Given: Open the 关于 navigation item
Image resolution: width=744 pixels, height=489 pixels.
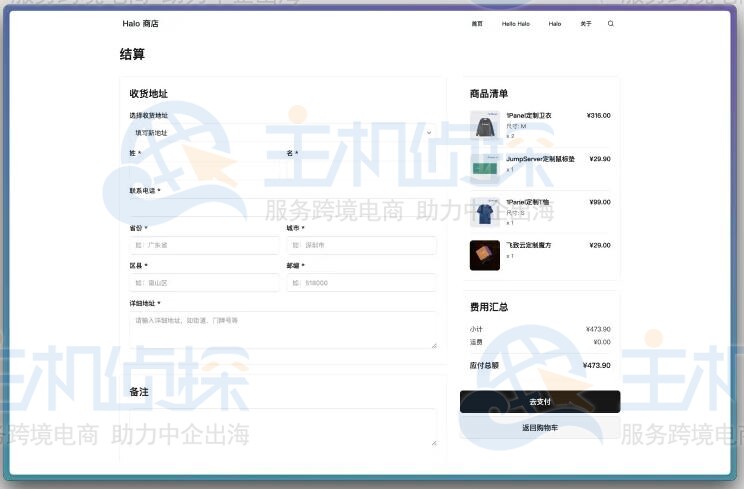Looking at the screenshot, I should pyautogui.click(x=585, y=23).
